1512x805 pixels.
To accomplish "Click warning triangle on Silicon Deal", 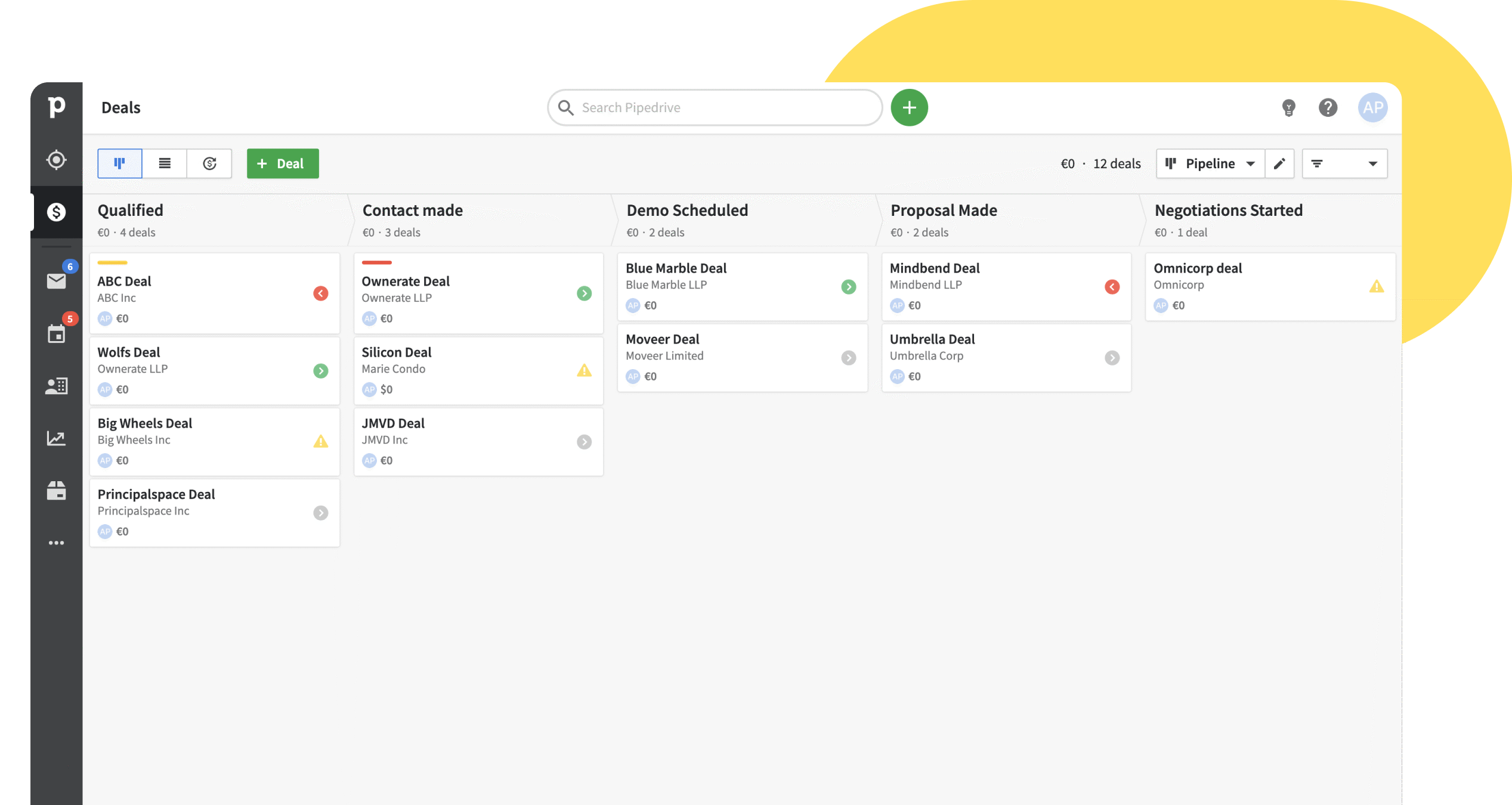I will pos(585,370).
